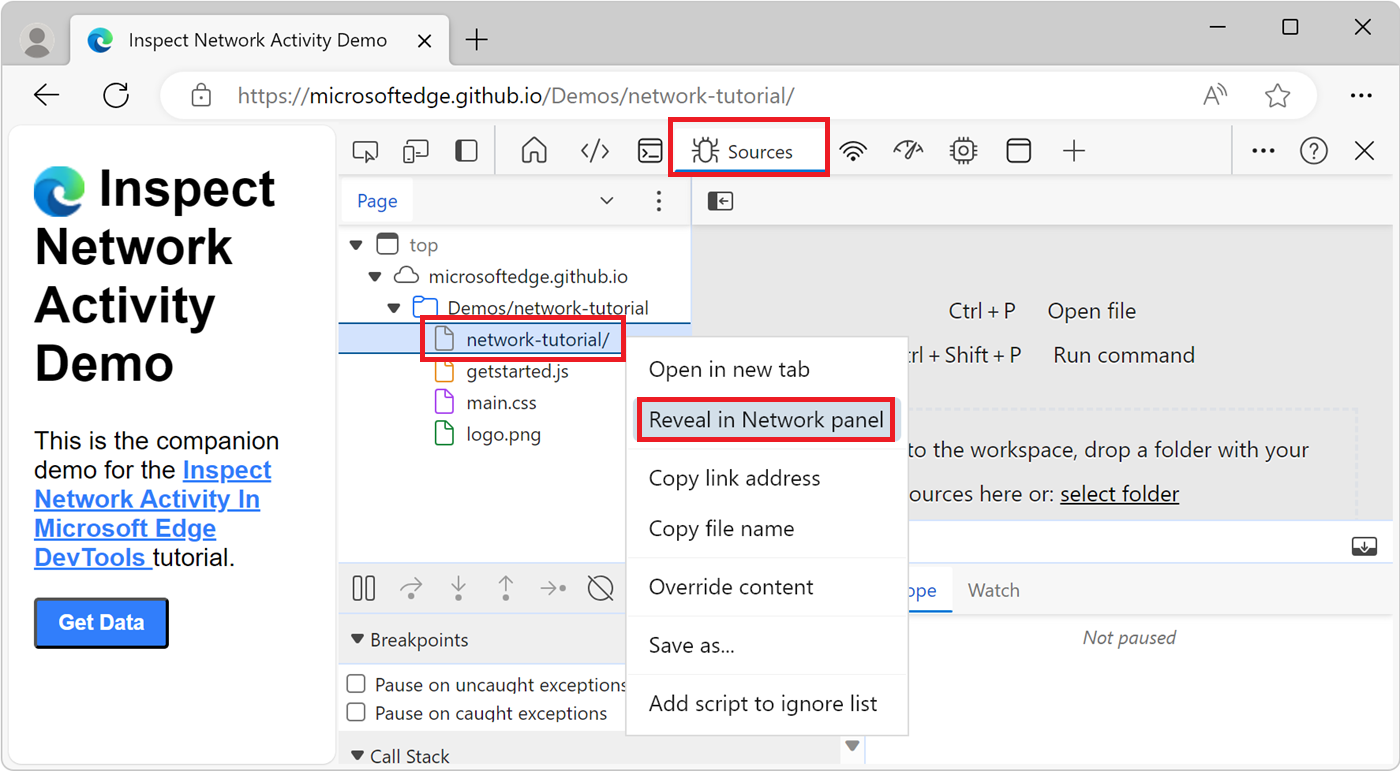Toggle device emulation mode
This screenshot has height=771, width=1400.
click(415, 150)
